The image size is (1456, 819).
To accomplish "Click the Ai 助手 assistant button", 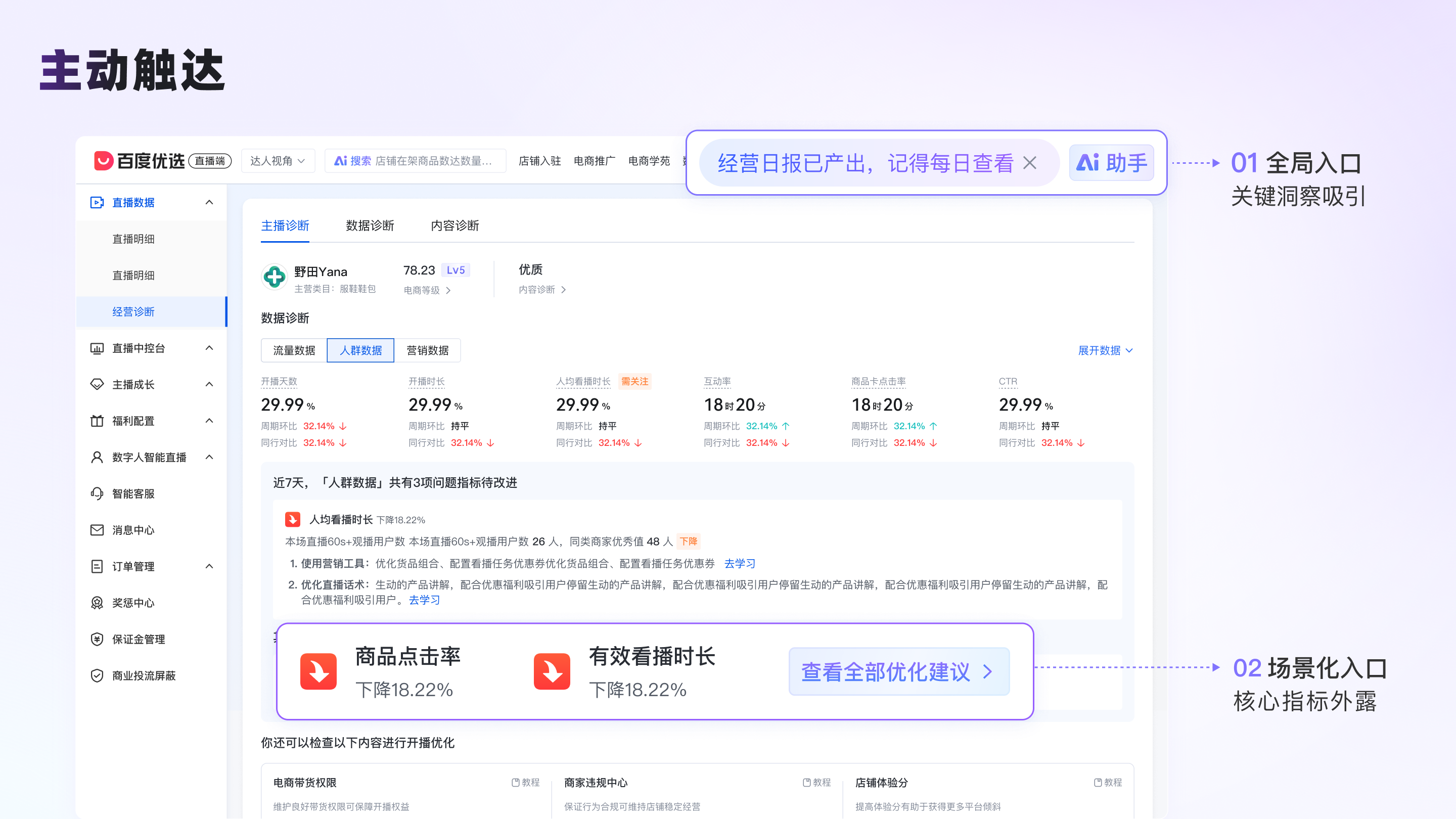I will (x=1111, y=162).
